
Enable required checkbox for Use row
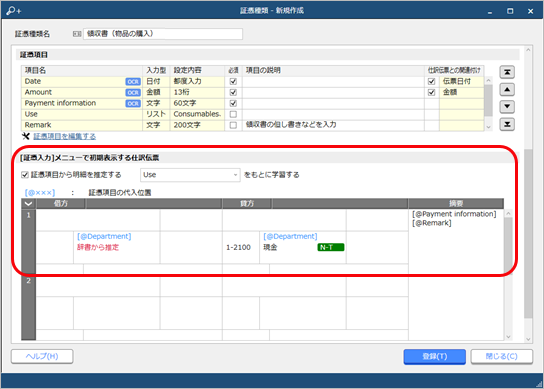click(233, 114)
